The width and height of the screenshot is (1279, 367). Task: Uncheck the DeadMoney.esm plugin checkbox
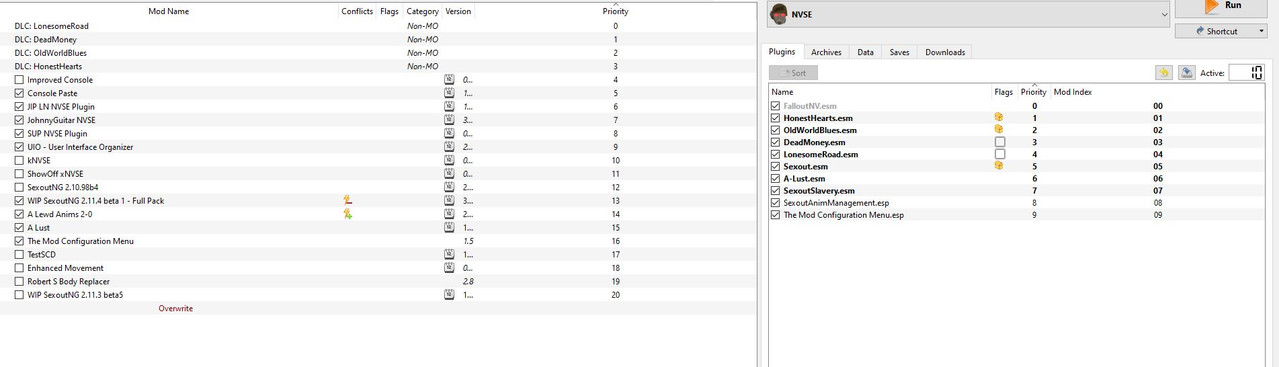tap(776, 142)
